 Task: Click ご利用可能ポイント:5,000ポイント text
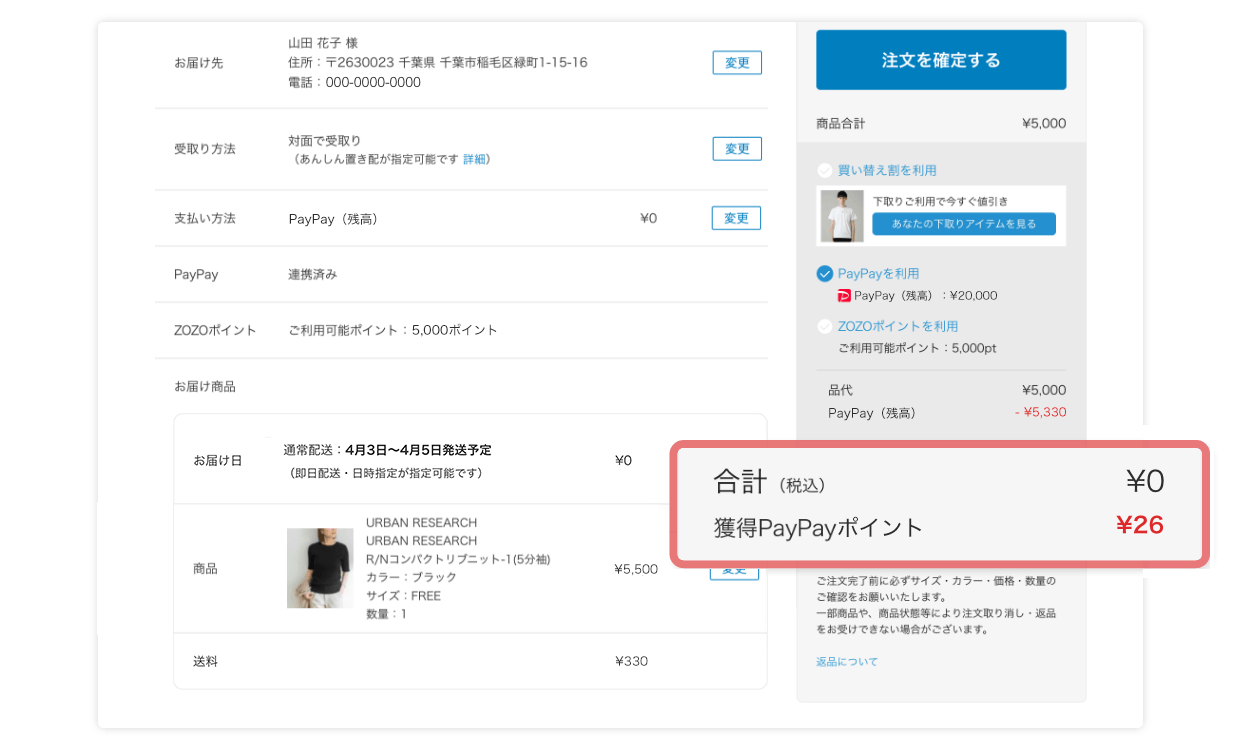pyautogui.click(x=393, y=330)
